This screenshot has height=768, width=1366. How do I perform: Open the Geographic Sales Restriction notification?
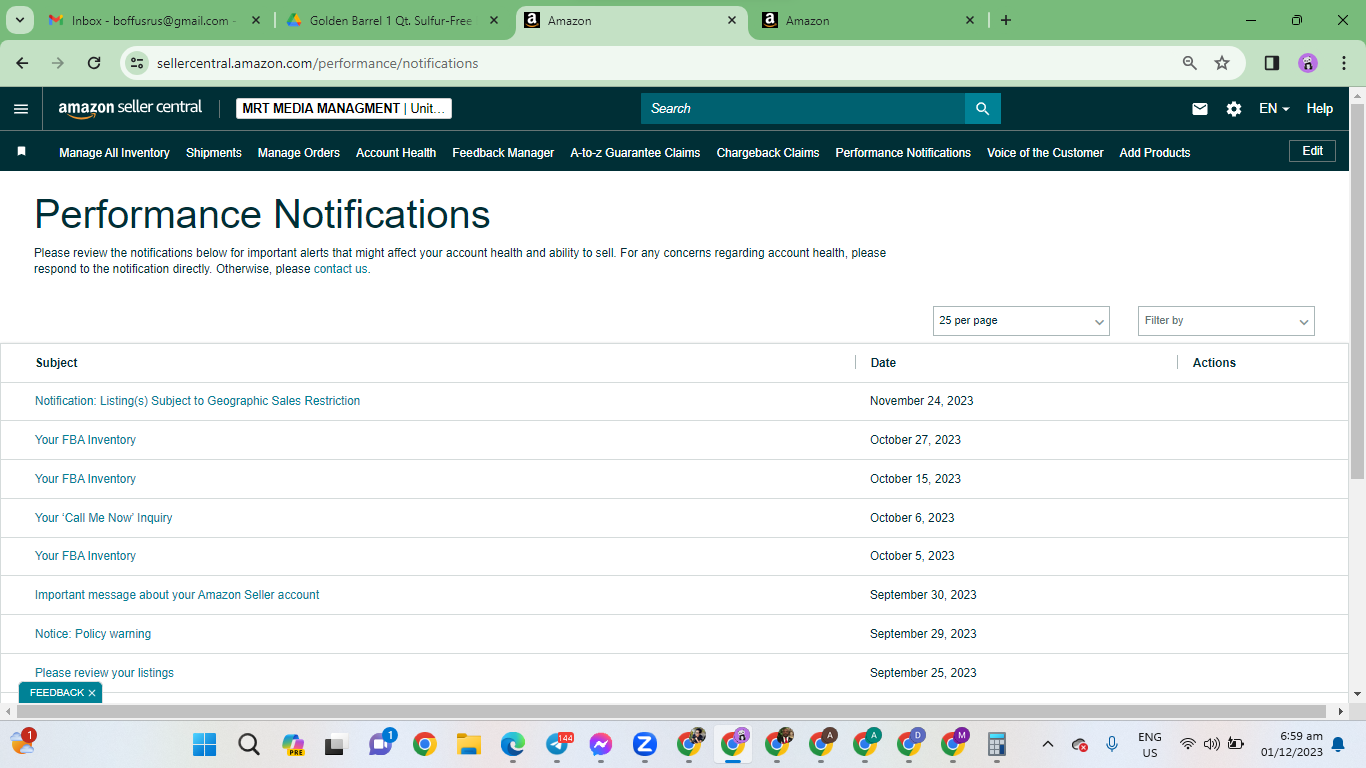(x=198, y=401)
